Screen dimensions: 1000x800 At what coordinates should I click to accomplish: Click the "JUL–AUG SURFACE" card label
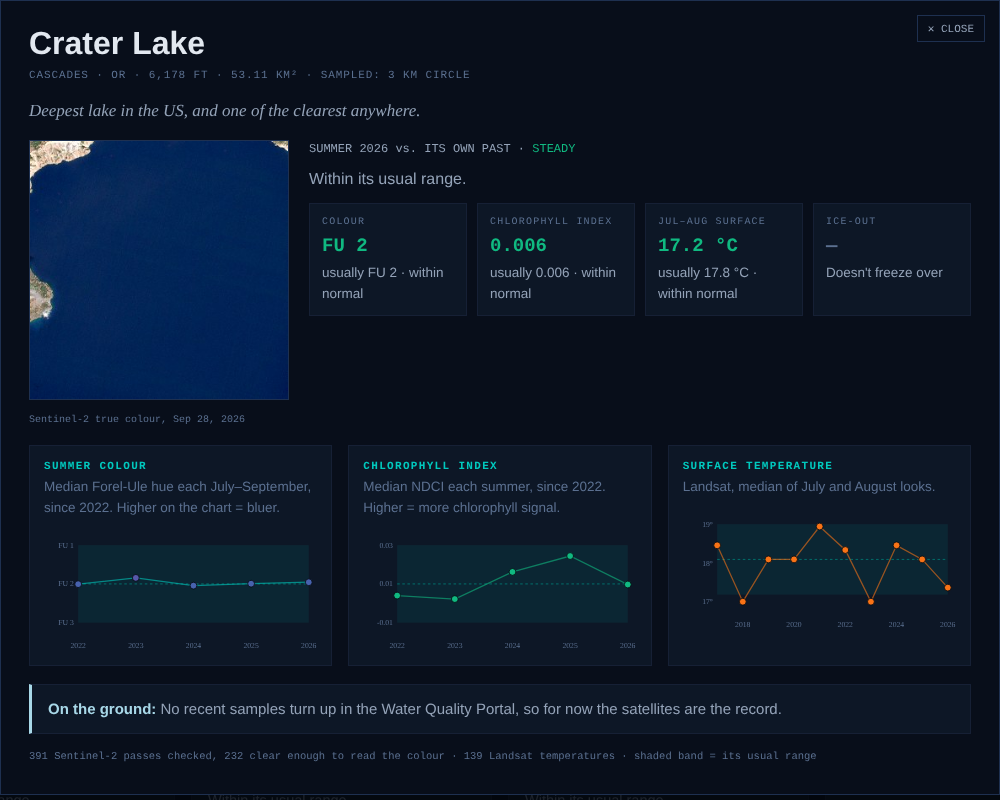click(x=711, y=221)
